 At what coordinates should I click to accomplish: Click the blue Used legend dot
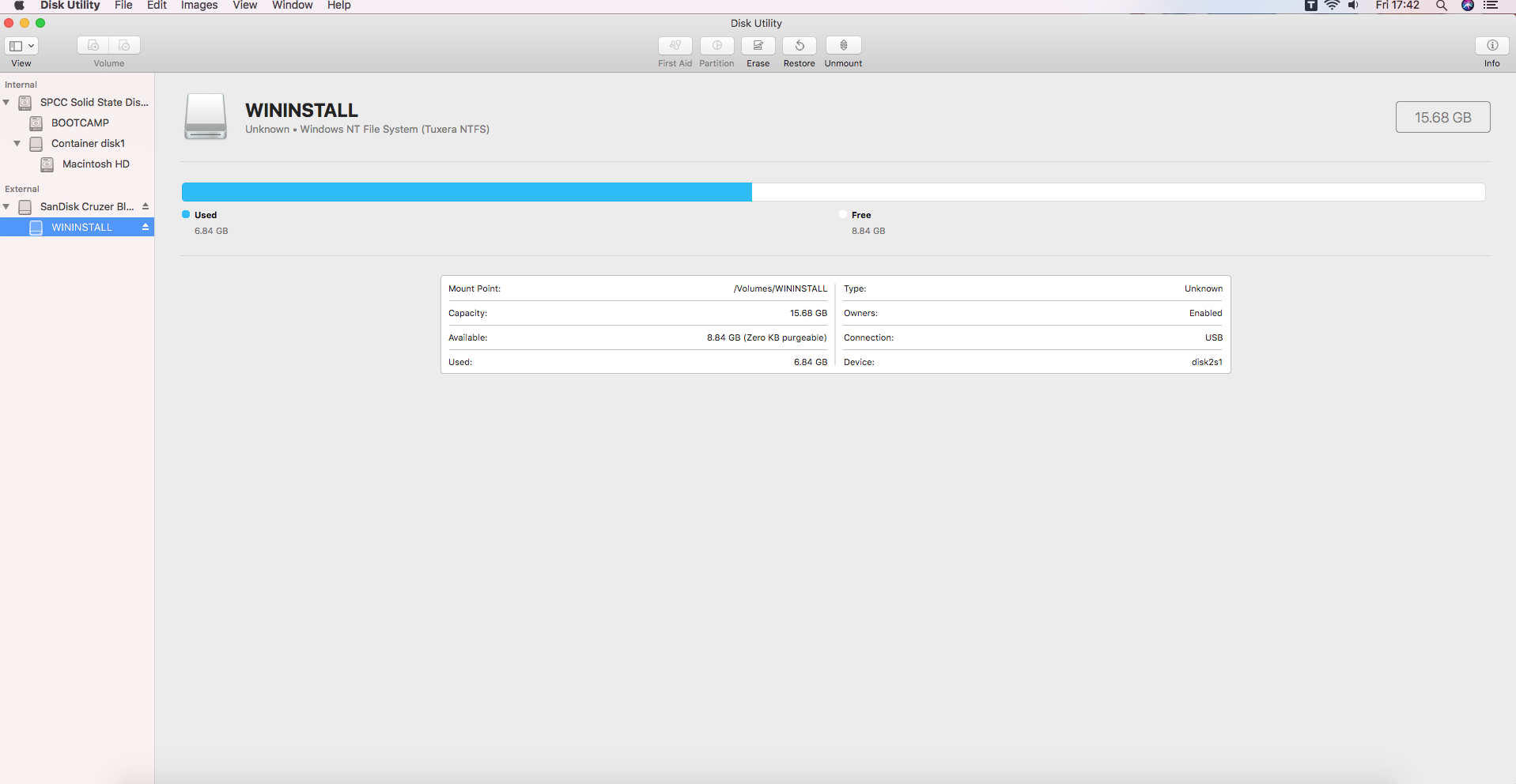[x=186, y=214]
